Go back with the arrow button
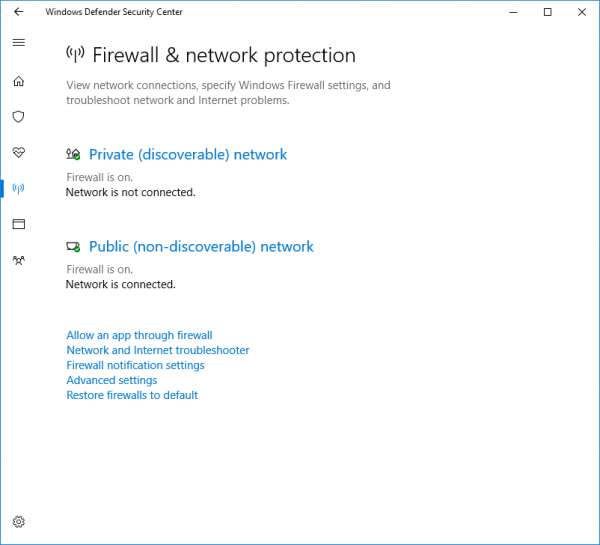 [x=18, y=12]
